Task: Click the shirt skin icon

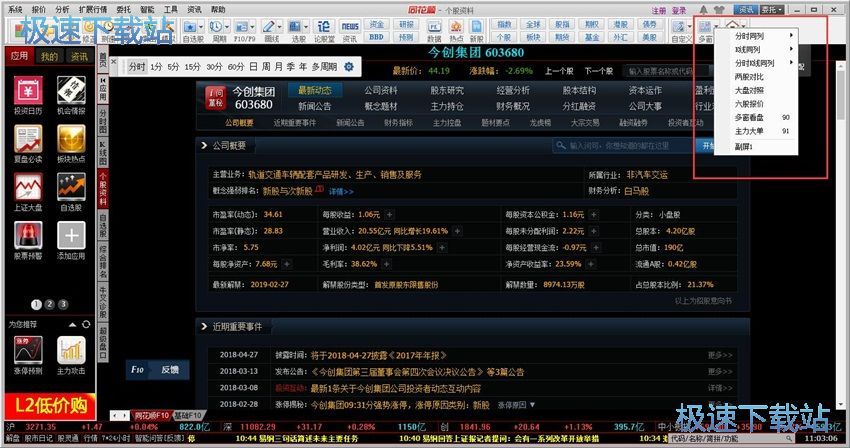Action: pos(719,10)
